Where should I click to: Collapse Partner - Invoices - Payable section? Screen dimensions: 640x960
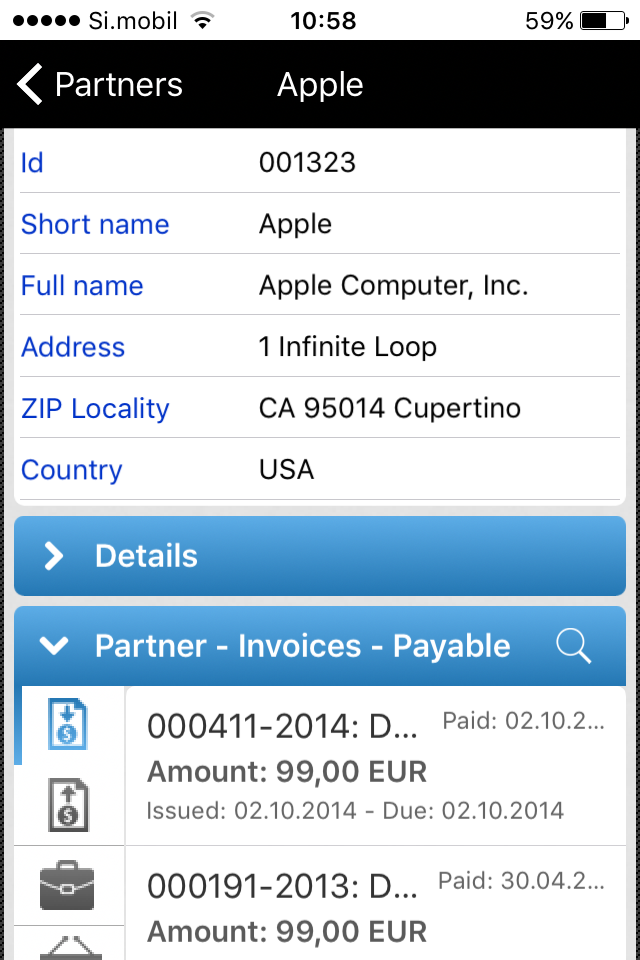click(x=54, y=645)
